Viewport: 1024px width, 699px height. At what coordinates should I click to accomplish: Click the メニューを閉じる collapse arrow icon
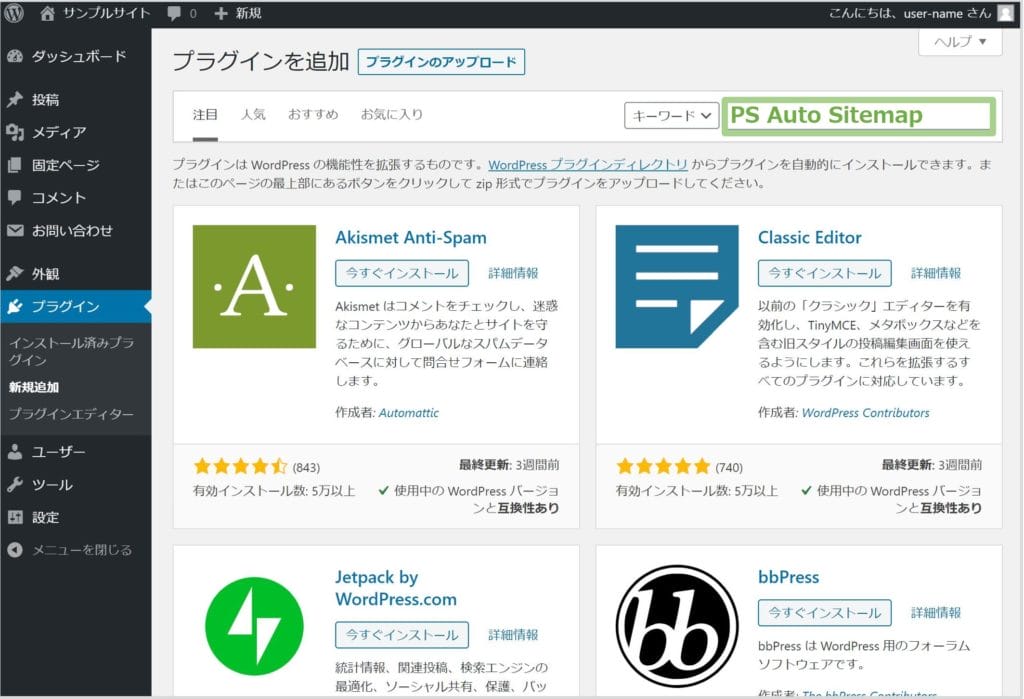(15, 550)
